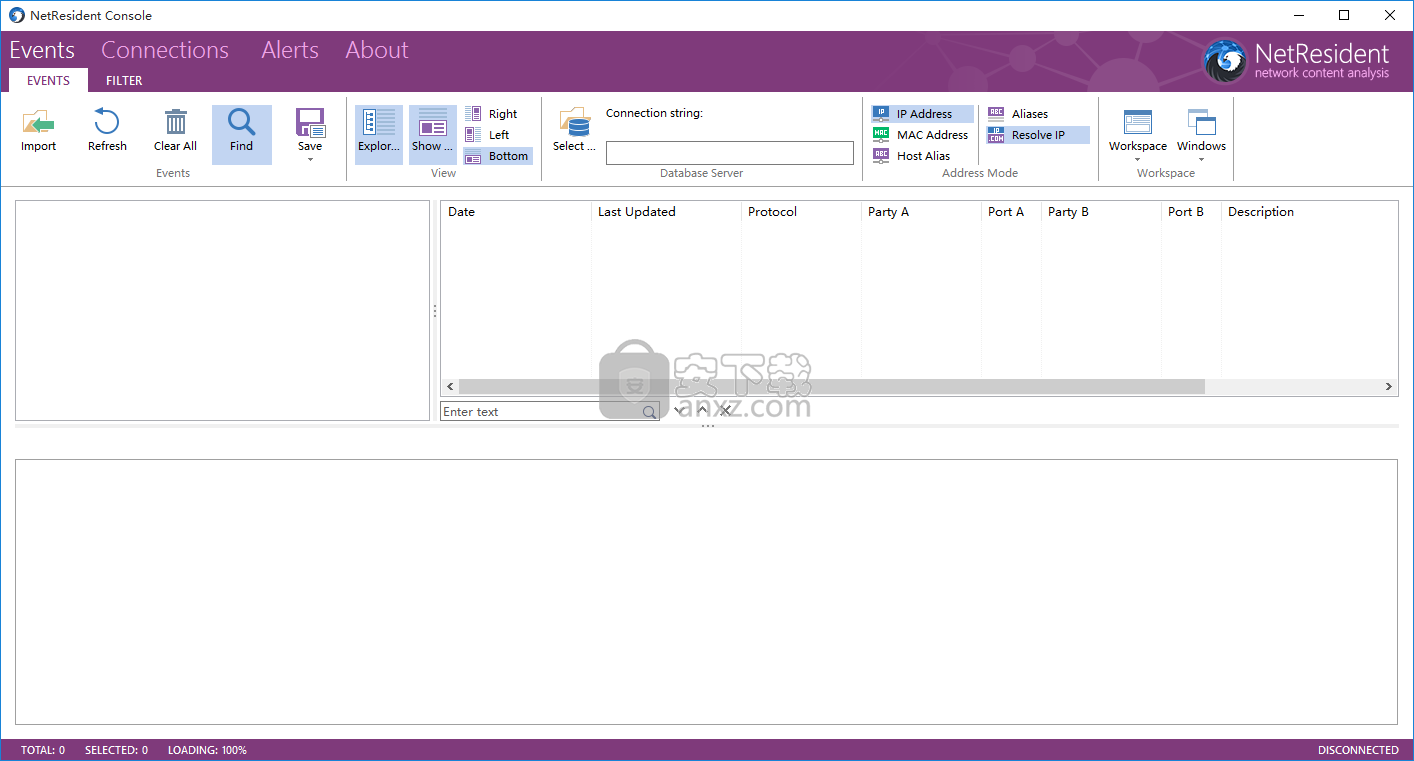Close the find bar with X
The height and width of the screenshot is (761, 1414).
point(725,410)
